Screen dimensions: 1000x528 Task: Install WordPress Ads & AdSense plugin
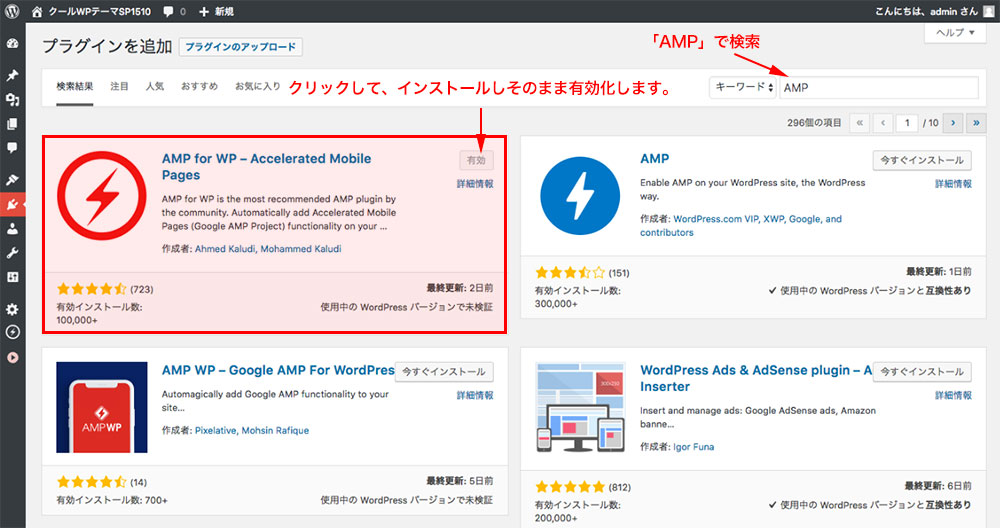tap(922, 372)
